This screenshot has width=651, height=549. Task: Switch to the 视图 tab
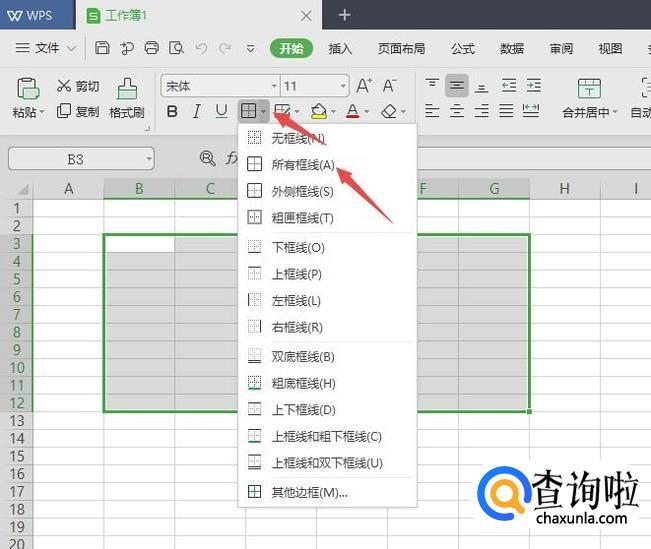610,49
